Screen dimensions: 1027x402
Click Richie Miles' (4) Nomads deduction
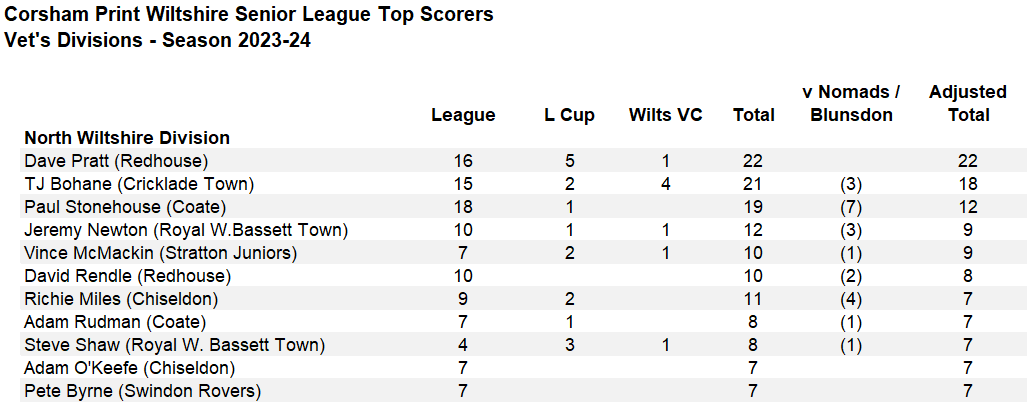pos(851,299)
